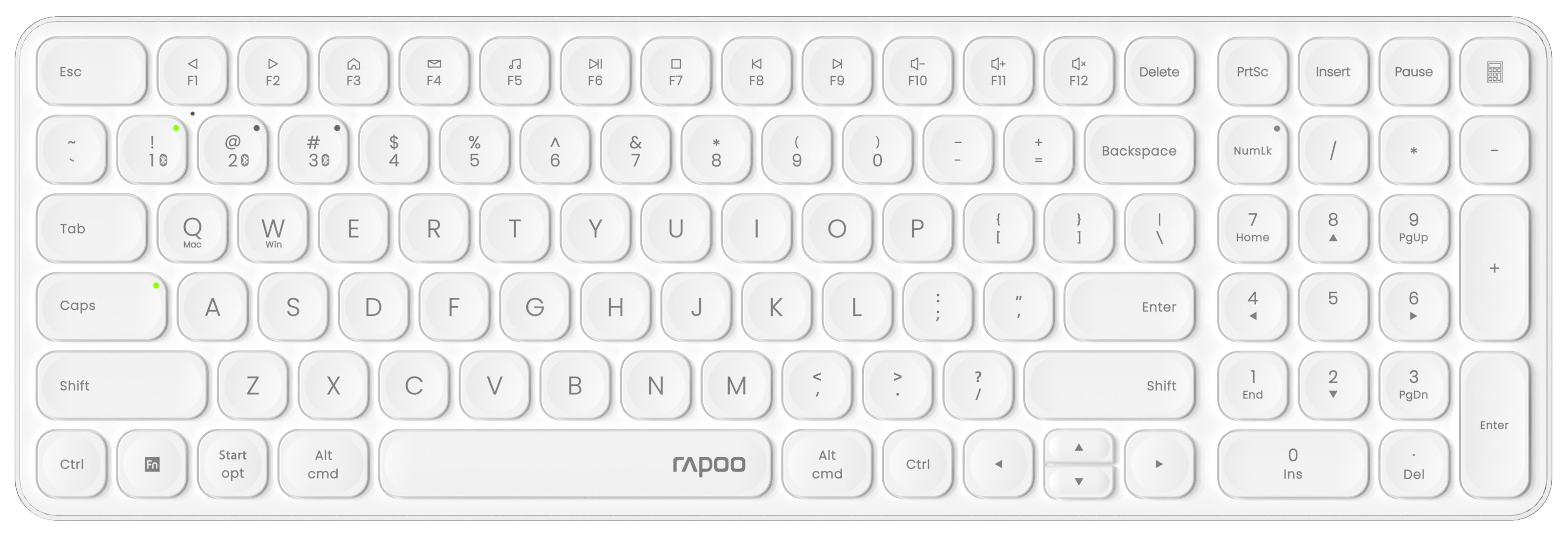
Task: Hit the F4 mail icon key
Action: pos(434,72)
